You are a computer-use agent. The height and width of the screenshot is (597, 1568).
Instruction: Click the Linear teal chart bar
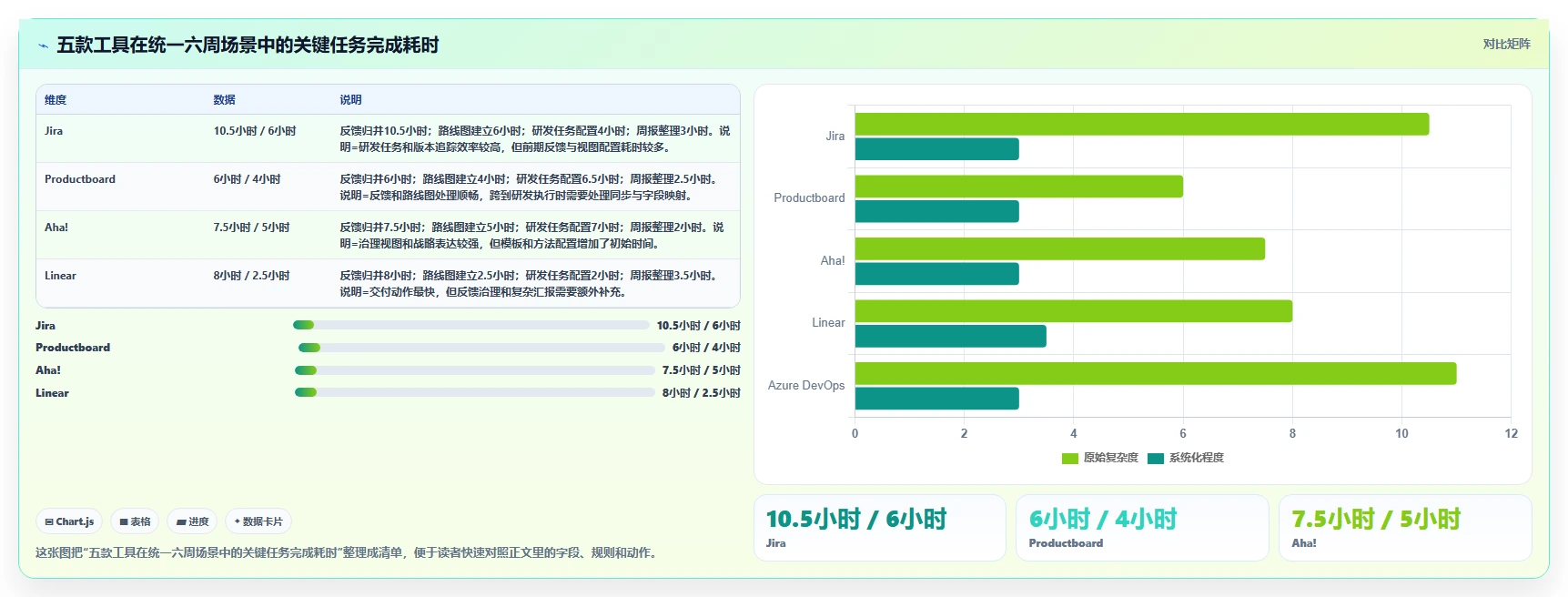pos(951,337)
